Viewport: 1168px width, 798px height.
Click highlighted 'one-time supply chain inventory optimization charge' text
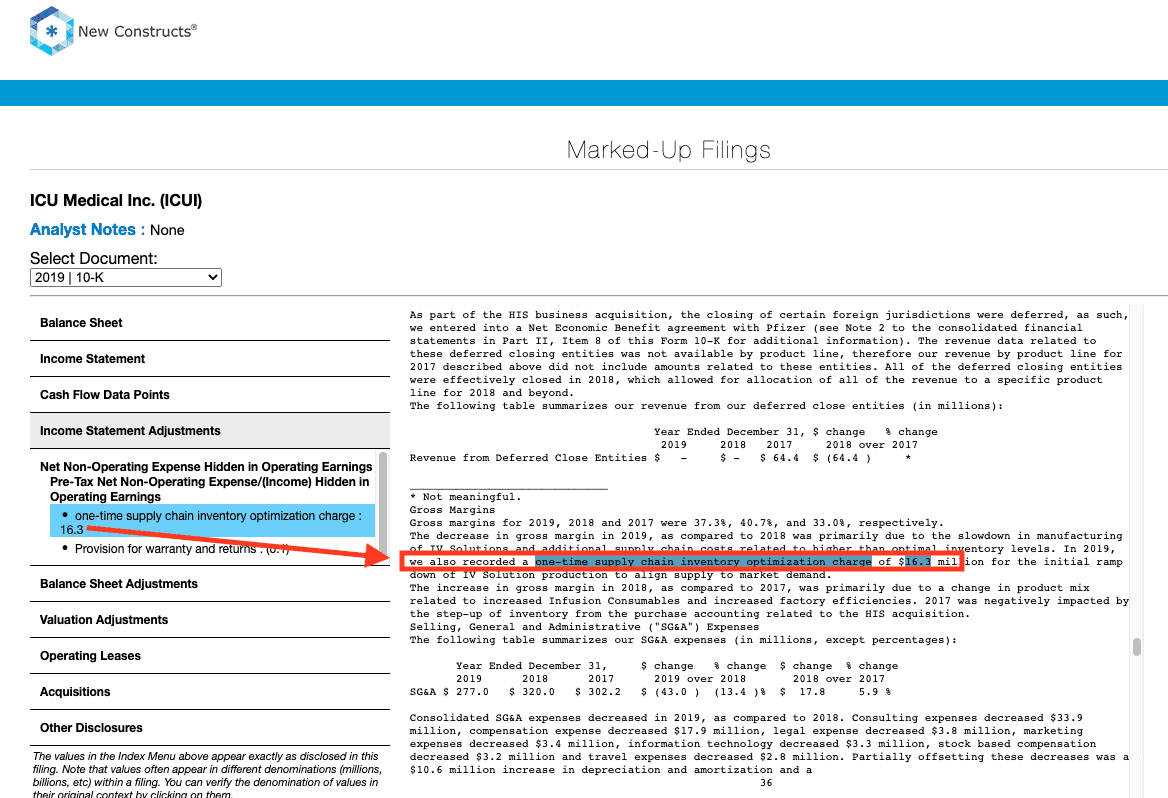(x=703, y=562)
